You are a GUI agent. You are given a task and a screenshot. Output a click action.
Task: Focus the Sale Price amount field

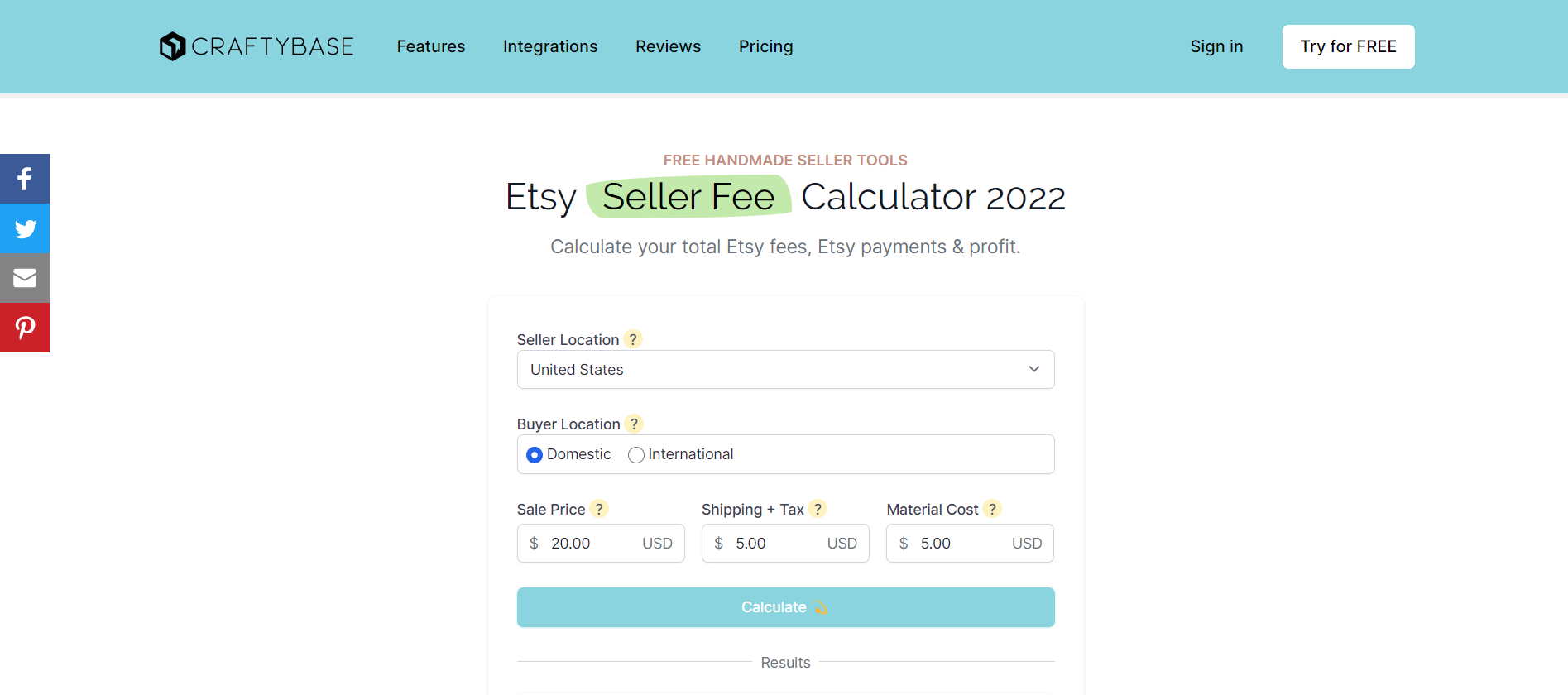click(601, 543)
